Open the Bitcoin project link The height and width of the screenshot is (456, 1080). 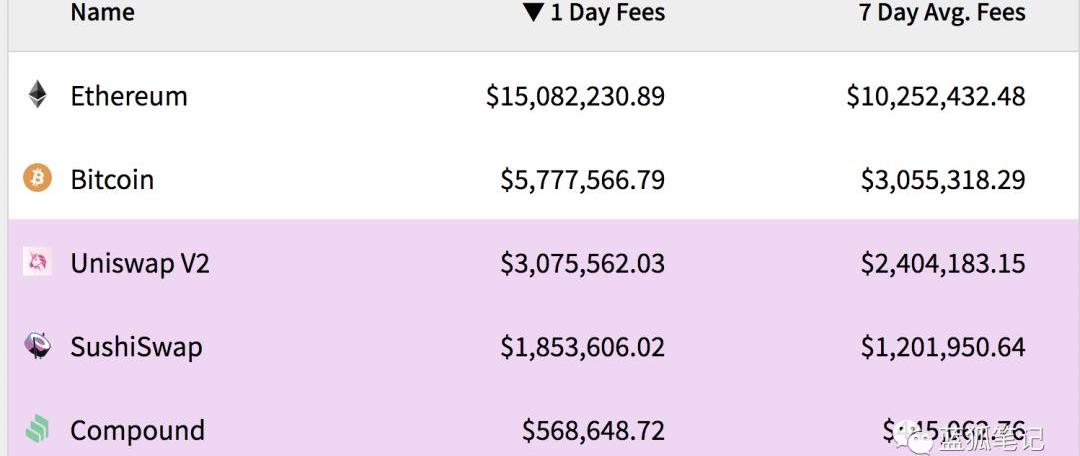112,180
